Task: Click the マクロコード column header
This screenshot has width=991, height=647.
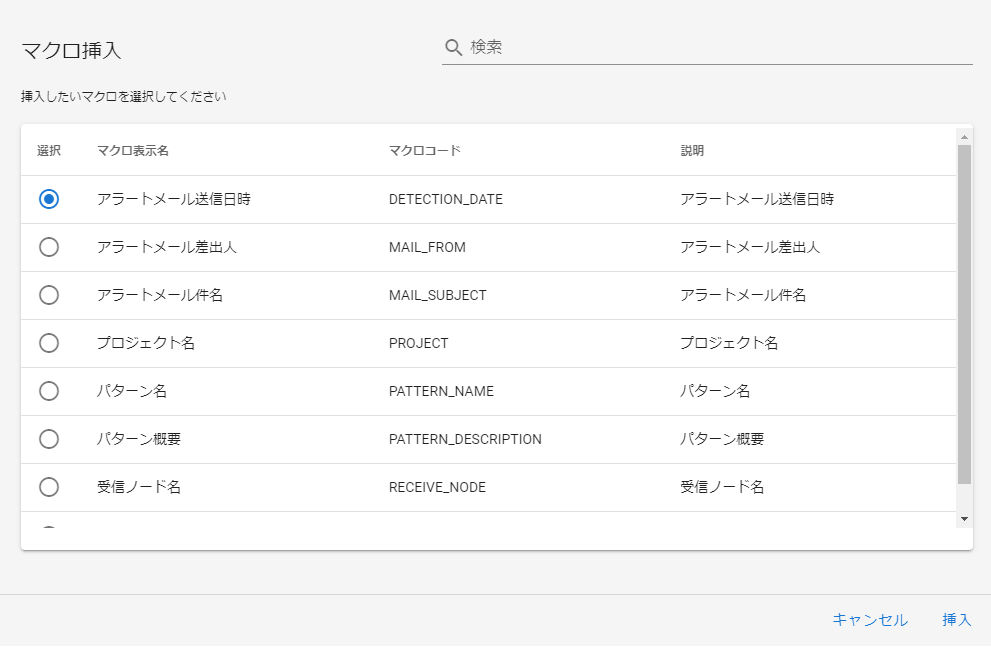Action: pyautogui.click(x=424, y=151)
